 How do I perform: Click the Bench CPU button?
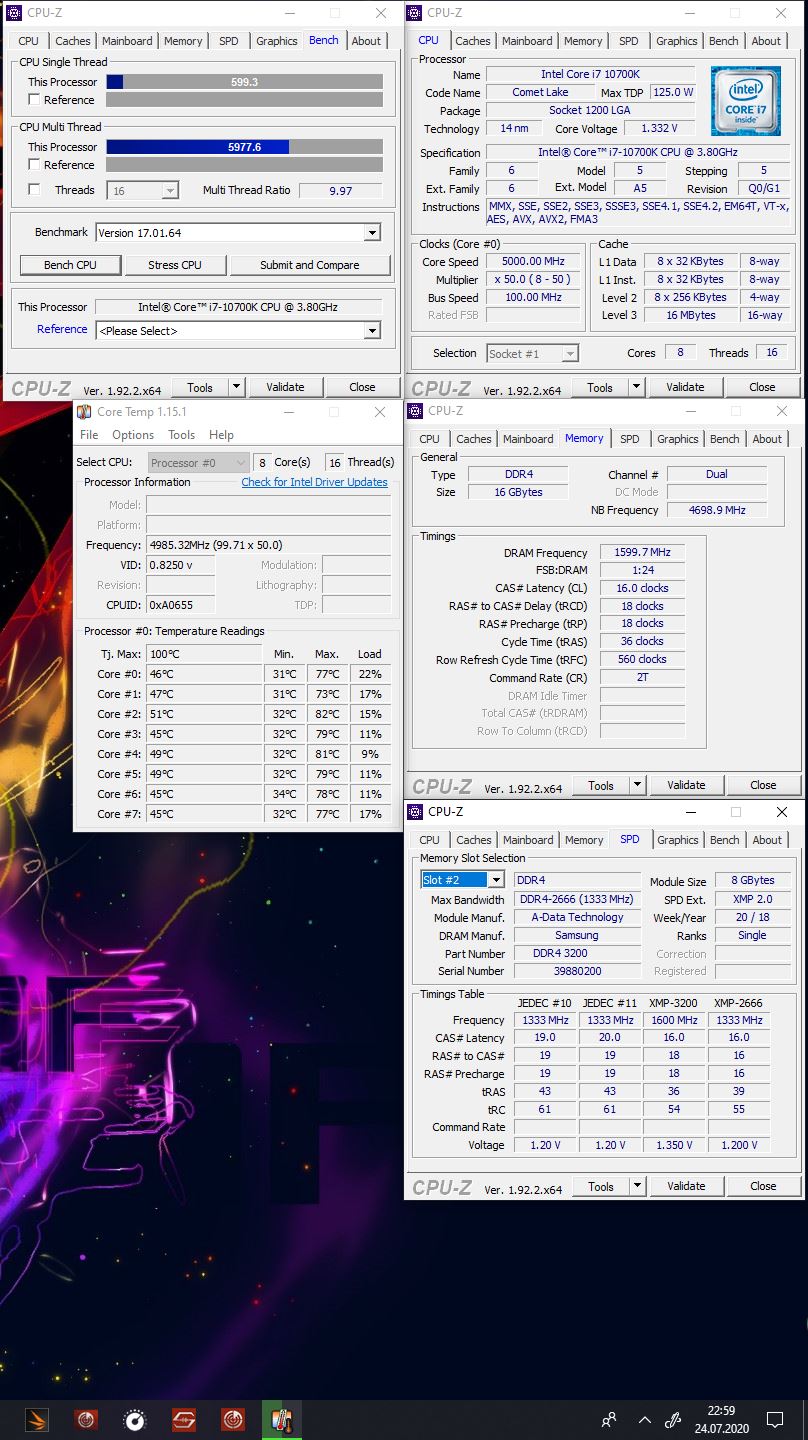(71, 265)
